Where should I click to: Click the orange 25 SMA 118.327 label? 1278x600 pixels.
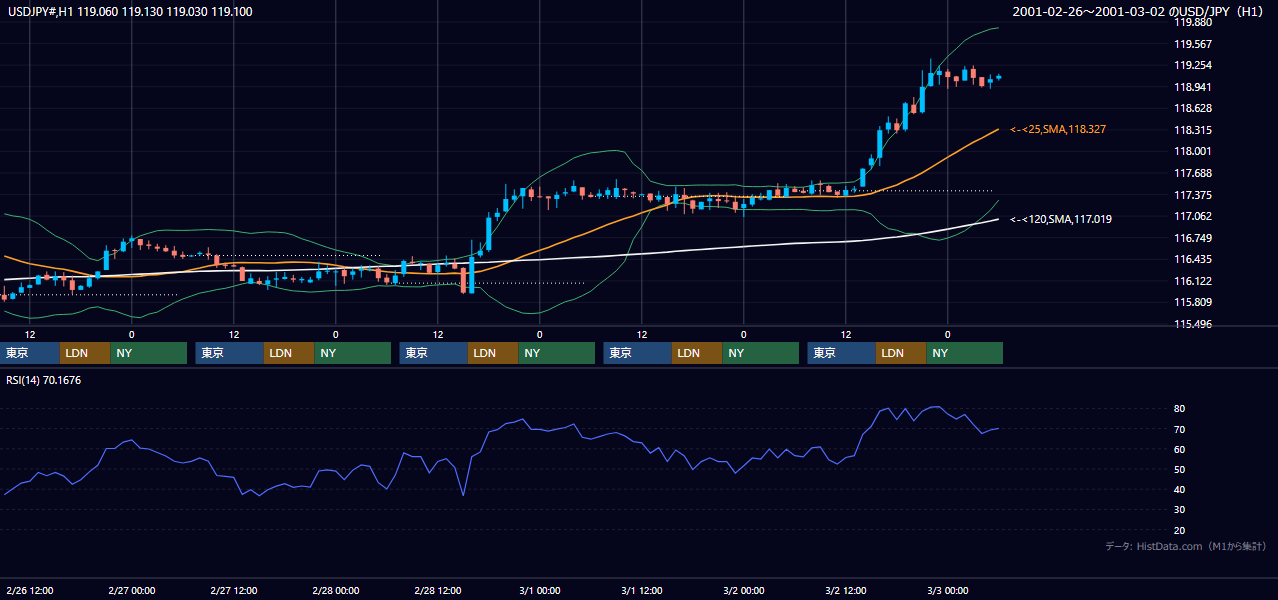(x=1058, y=130)
